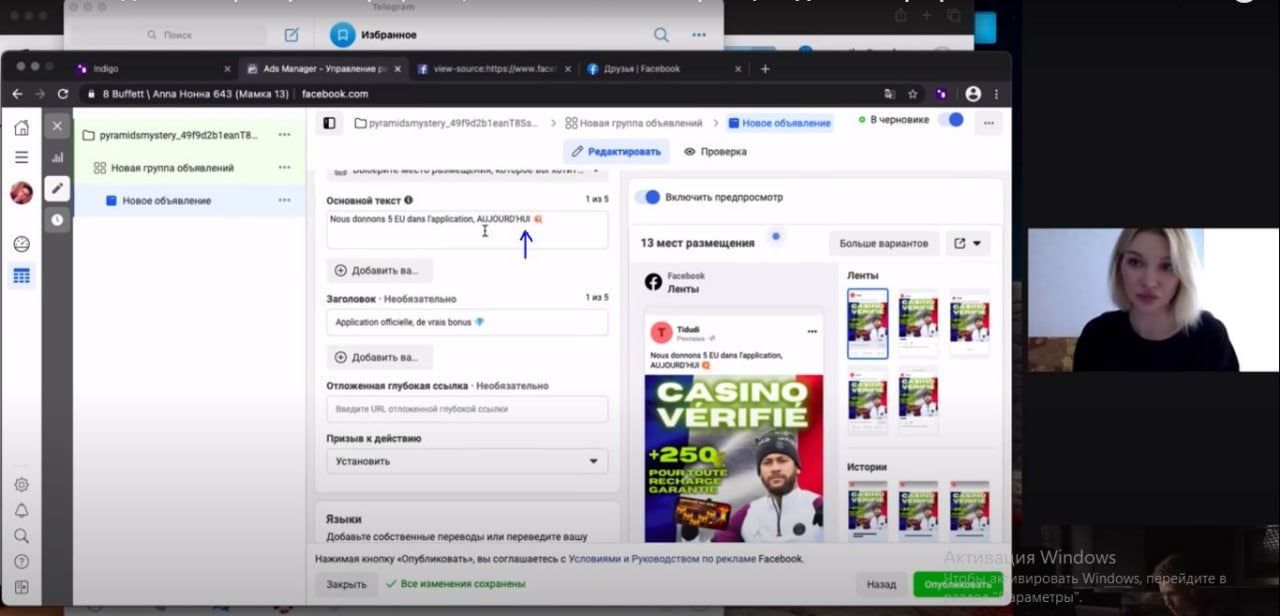
Task: Click the Telegram compose new message icon
Action: 291,35
